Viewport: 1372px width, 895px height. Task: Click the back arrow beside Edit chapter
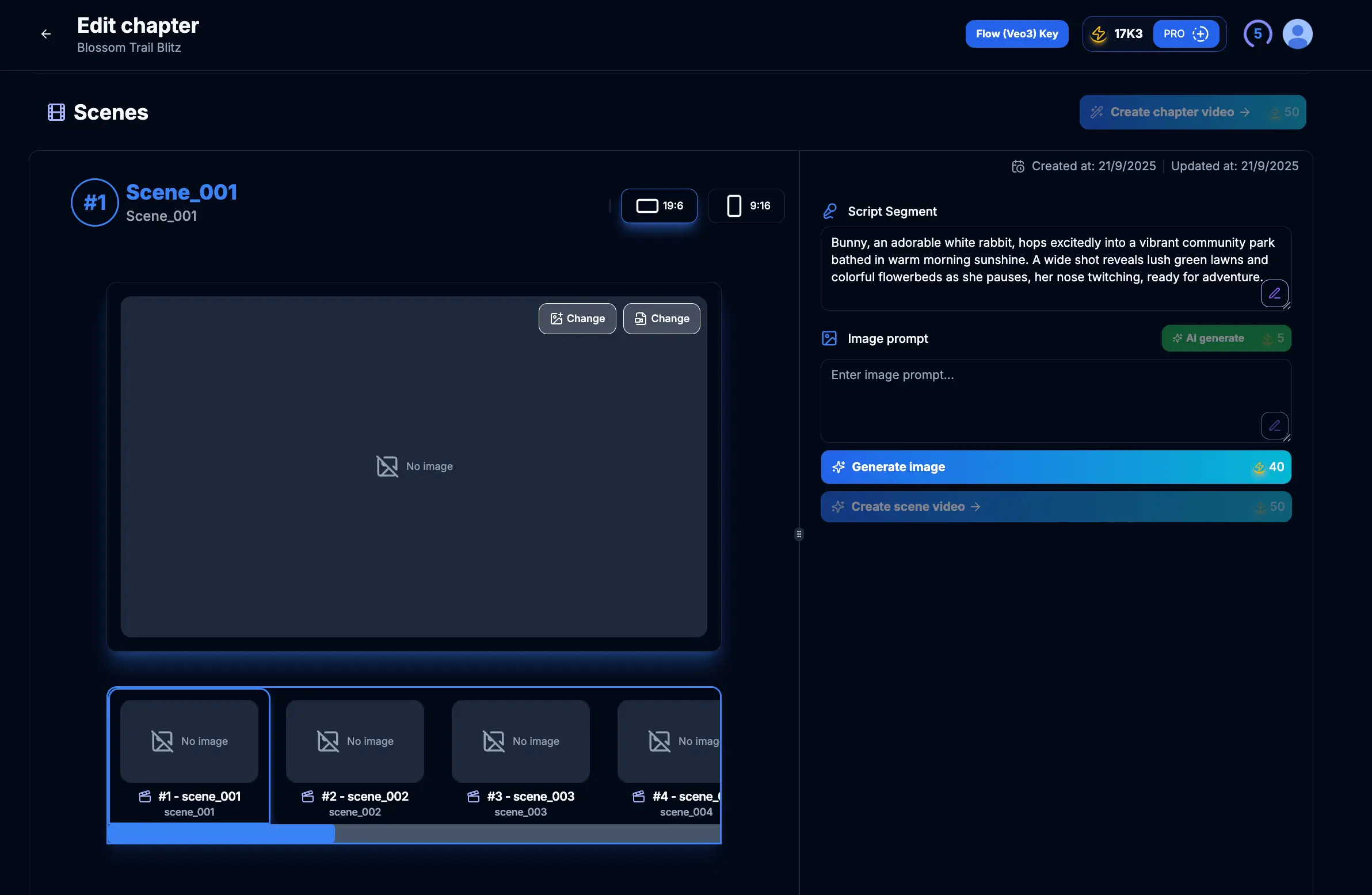pyautogui.click(x=46, y=34)
